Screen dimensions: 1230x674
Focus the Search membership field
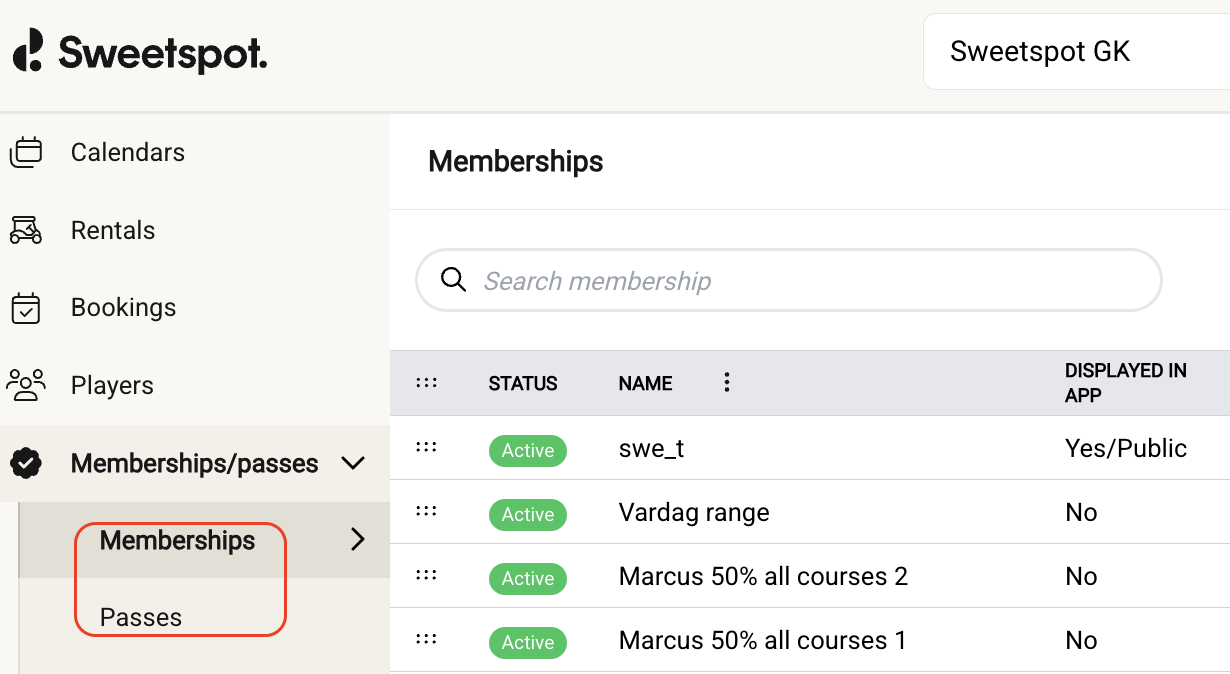[x=800, y=281]
